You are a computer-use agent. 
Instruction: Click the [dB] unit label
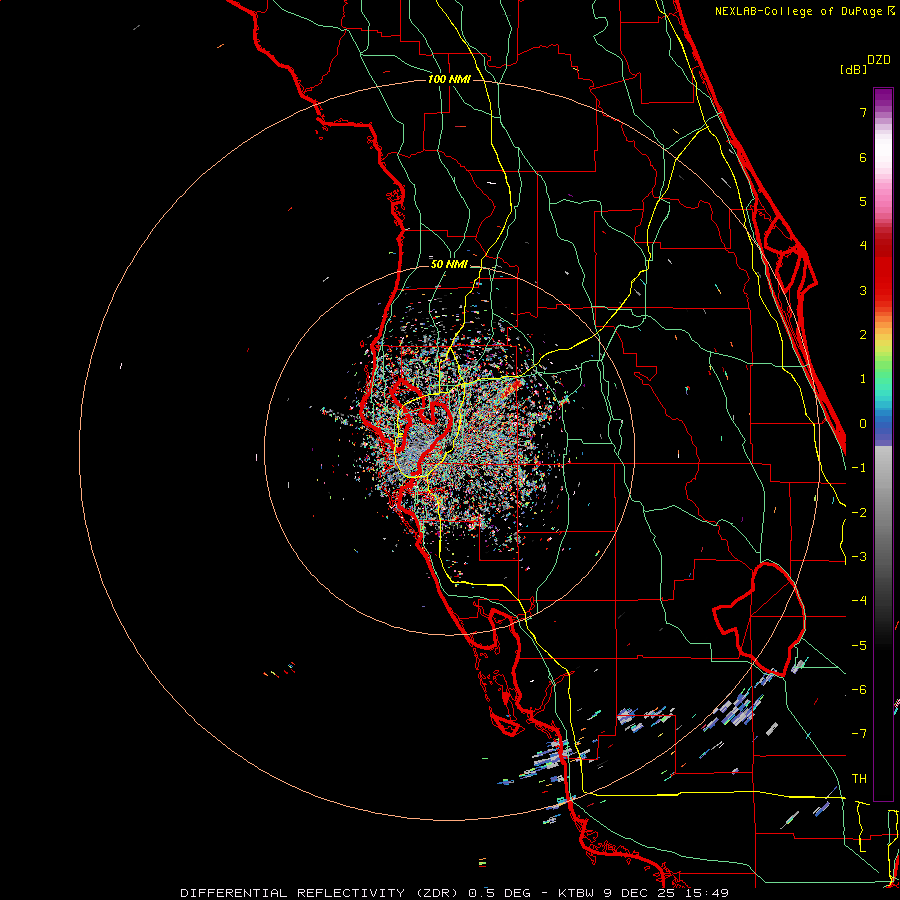click(x=853, y=70)
